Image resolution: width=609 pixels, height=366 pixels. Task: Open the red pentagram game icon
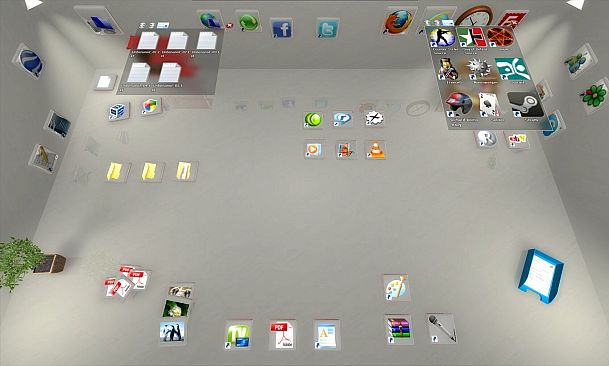click(x=500, y=37)
